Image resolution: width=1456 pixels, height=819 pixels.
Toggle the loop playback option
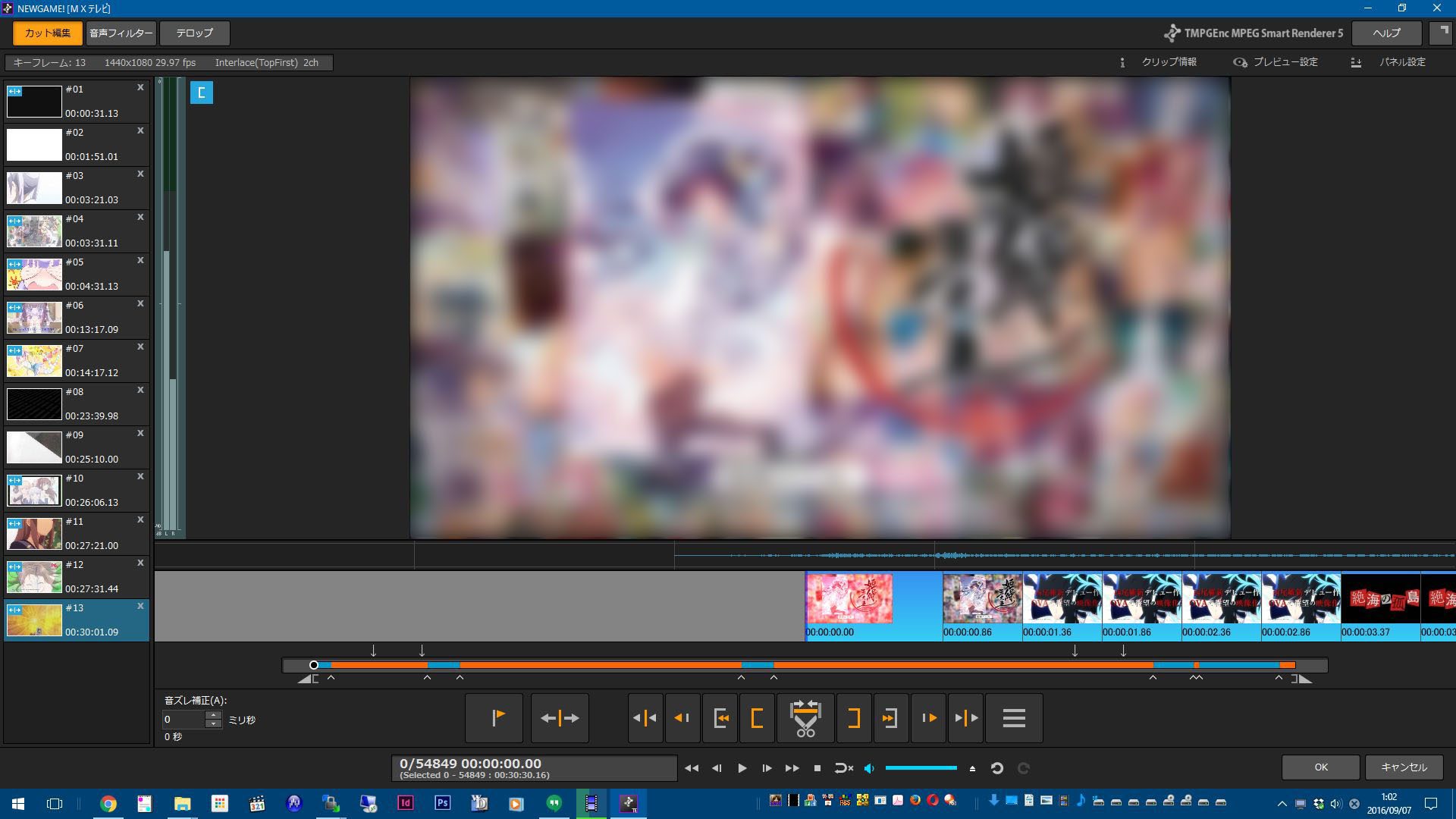tap(843, 768)
